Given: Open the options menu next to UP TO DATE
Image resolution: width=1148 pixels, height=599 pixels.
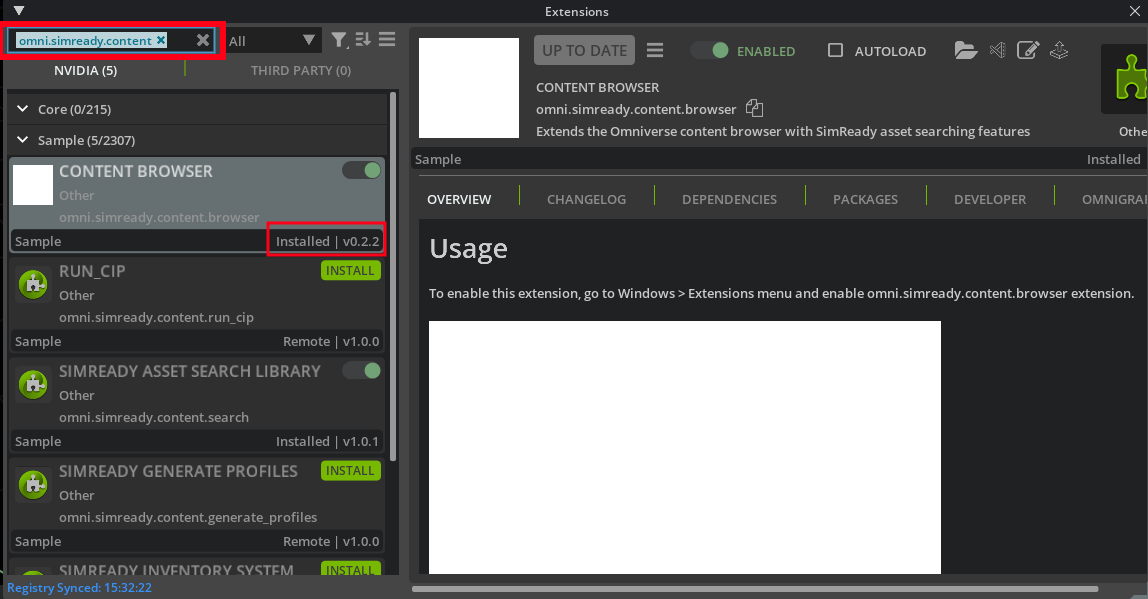Looking at the screenshot, I should (x=656, y=49).
